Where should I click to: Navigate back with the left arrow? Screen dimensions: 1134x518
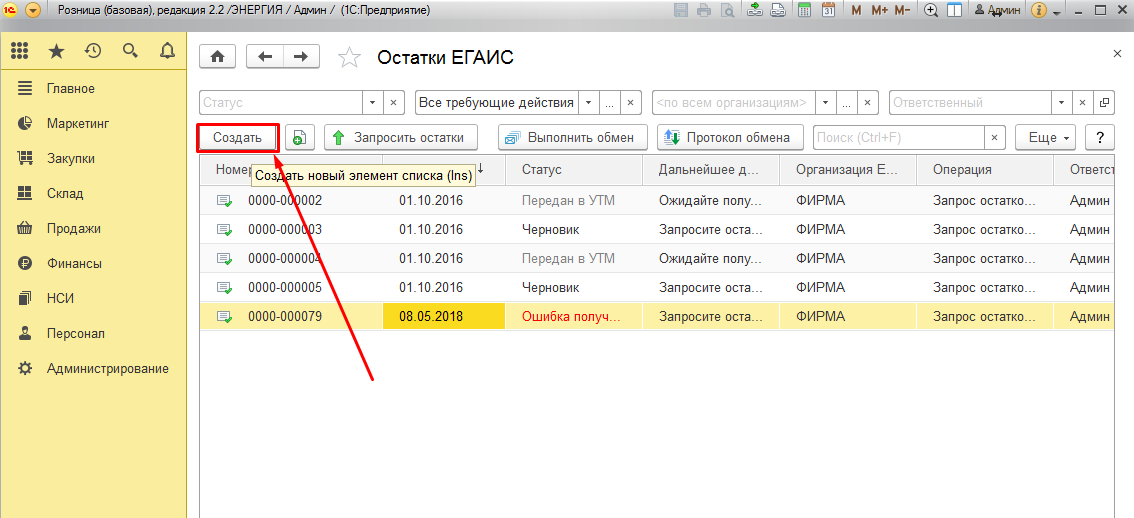pyautogui.click(x=265, y=57)
